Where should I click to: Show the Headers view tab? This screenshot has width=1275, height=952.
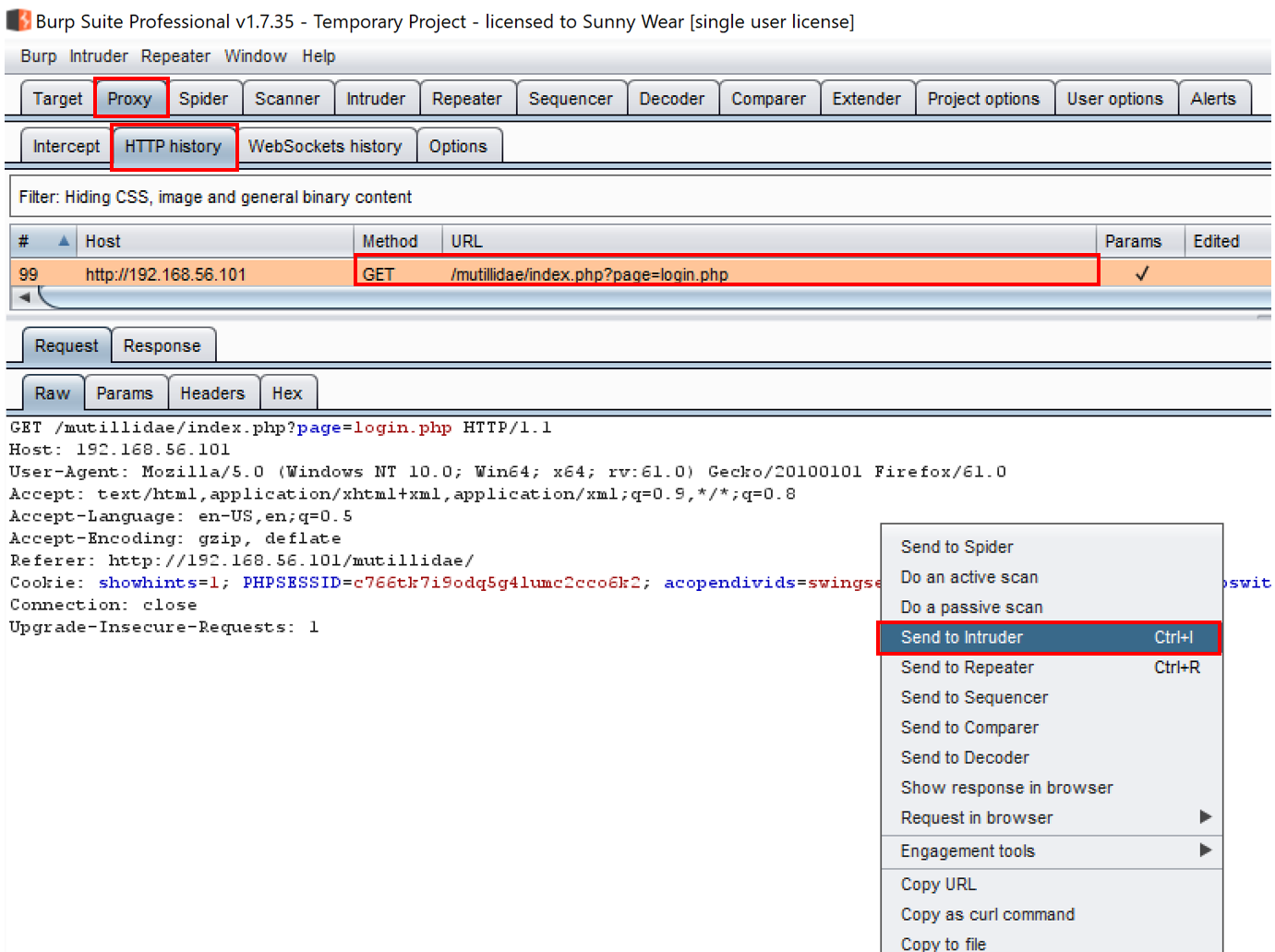211,392
